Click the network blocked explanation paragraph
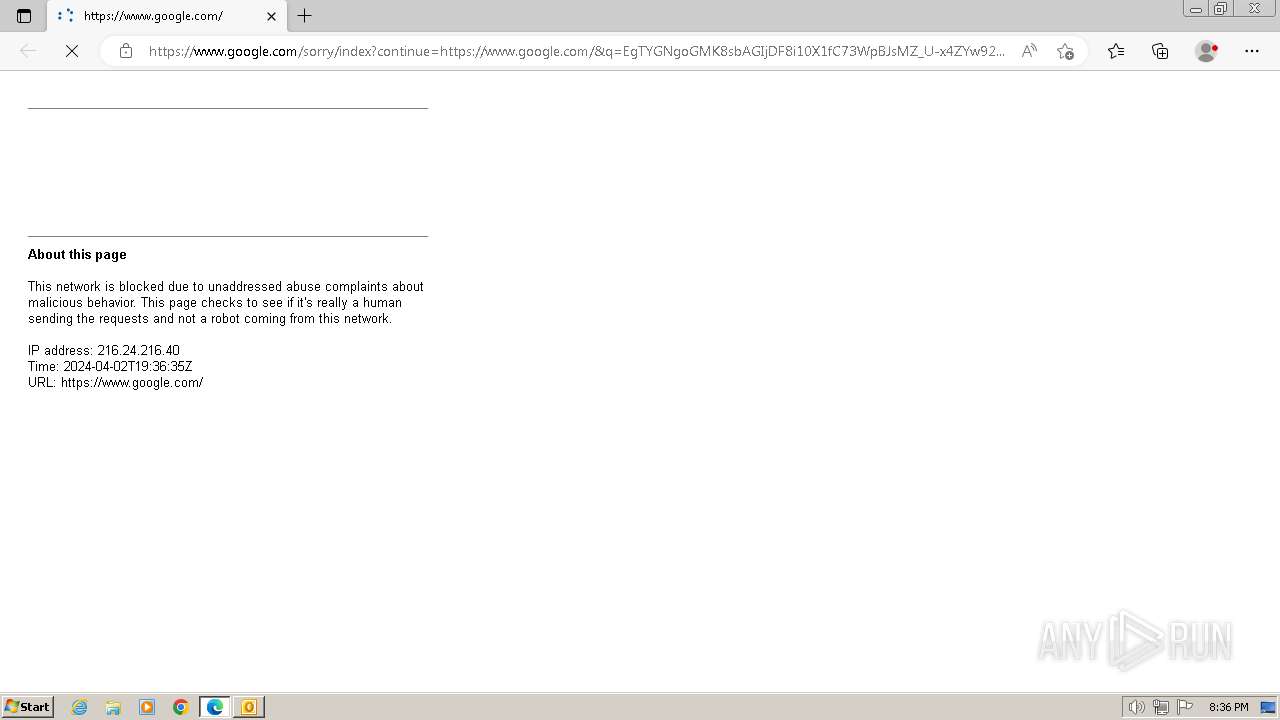The image size is (1280, 720). 226,302
